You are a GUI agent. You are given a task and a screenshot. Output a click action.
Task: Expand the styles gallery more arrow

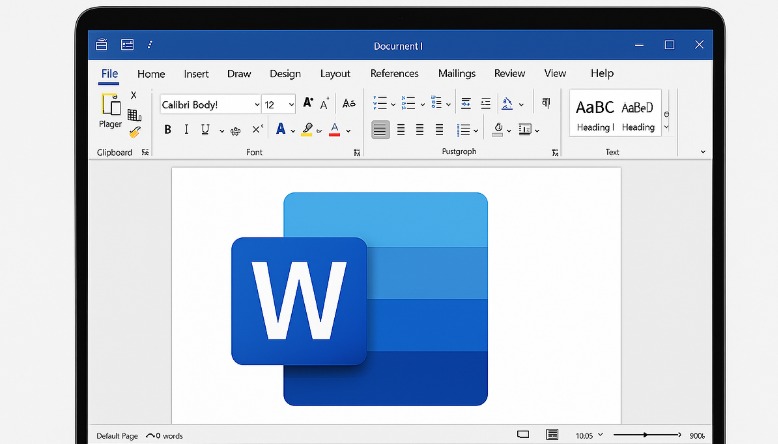coord(666,127)
